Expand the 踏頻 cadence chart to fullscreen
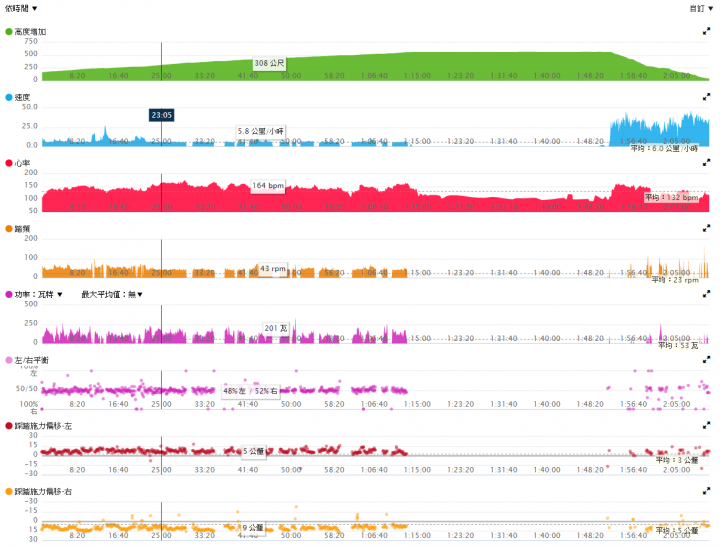The width and height of the screenshot is (720, 547). [x=706, y=228]
